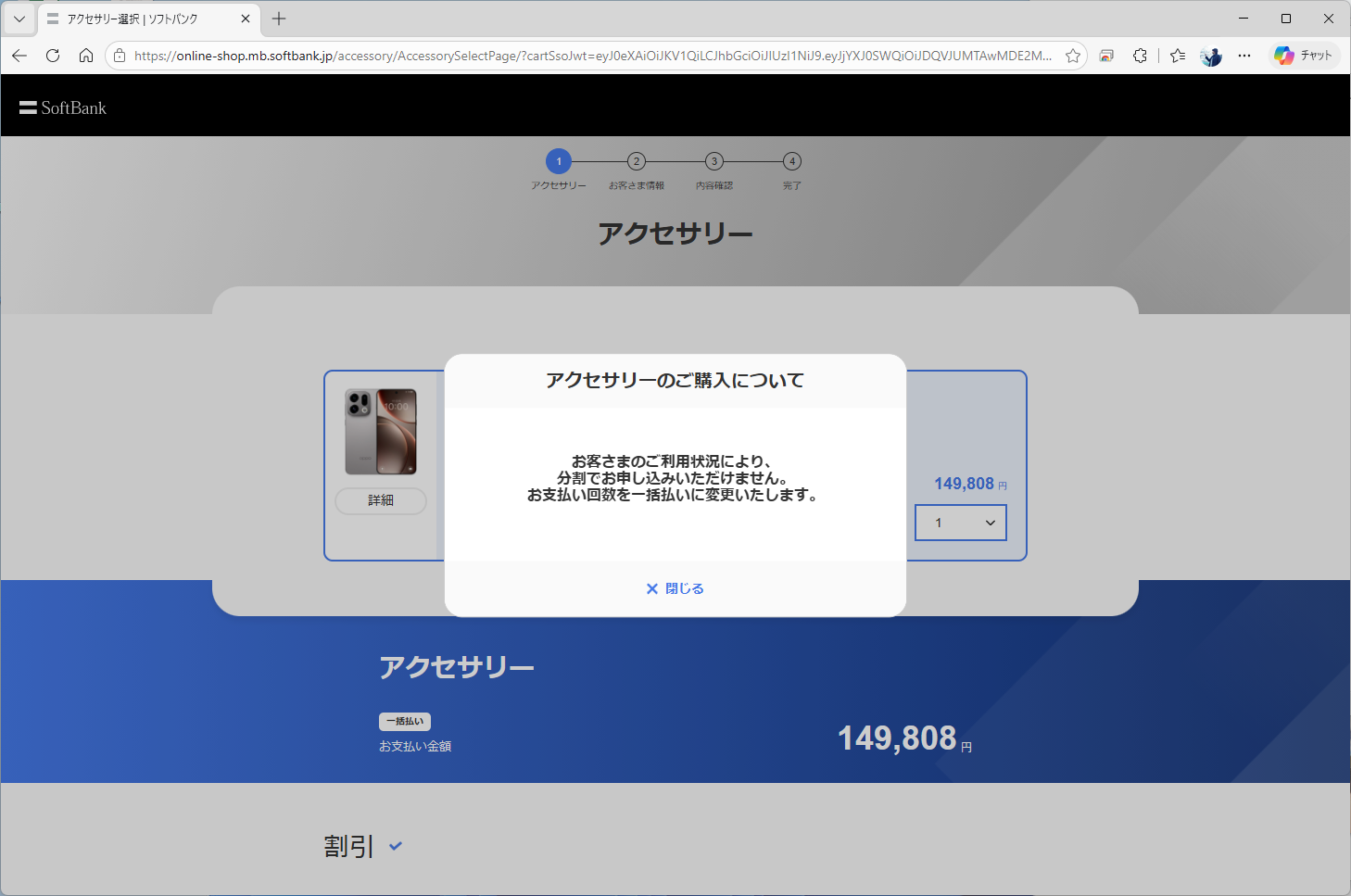The width and height of the screenshot is (1351, 896).
Task: Add this page to favorites with the star
Action: (1072, 56)
